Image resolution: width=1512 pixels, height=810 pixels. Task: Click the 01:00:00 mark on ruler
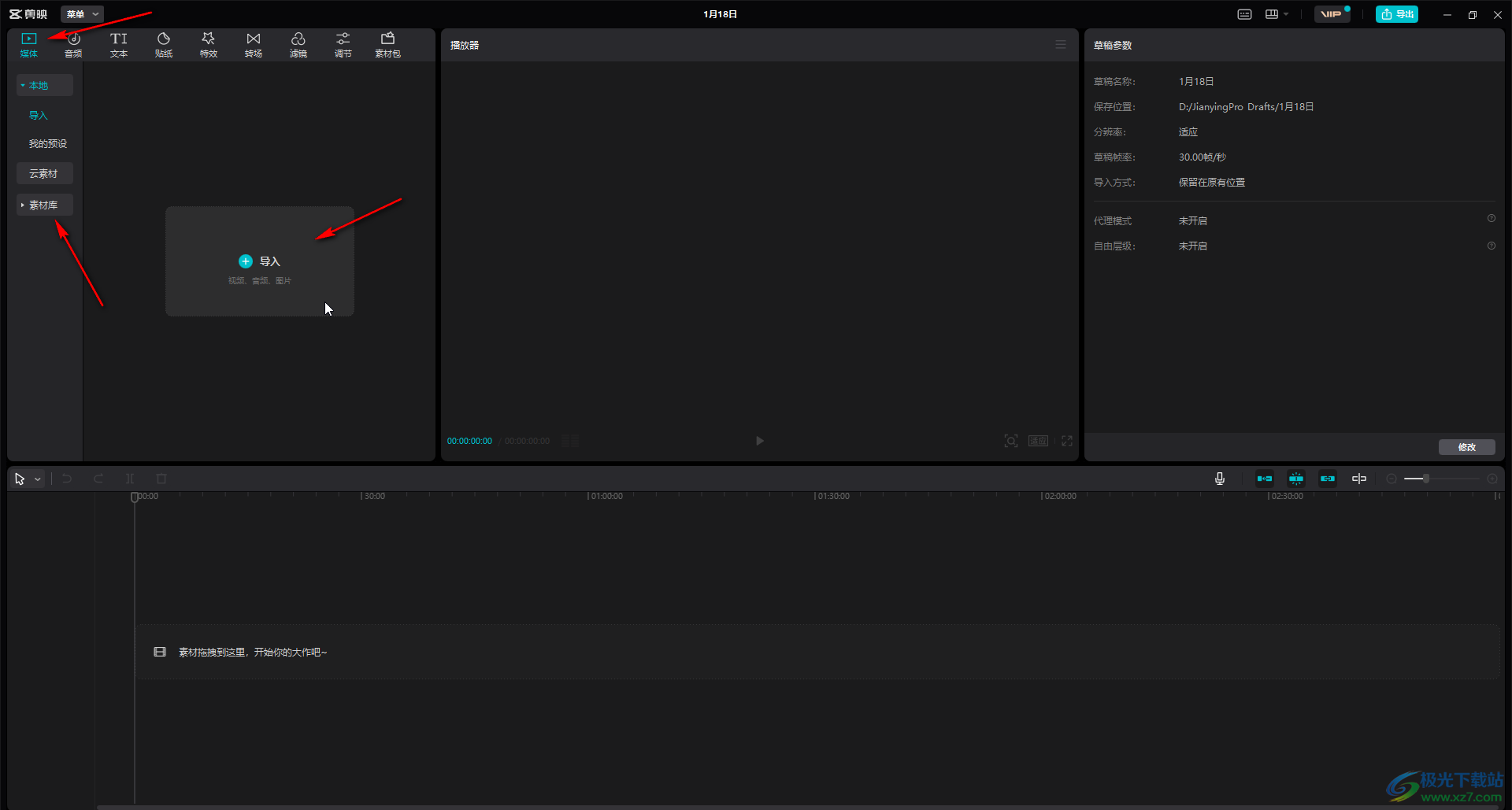pyautogui.click(x=606, y=496)
